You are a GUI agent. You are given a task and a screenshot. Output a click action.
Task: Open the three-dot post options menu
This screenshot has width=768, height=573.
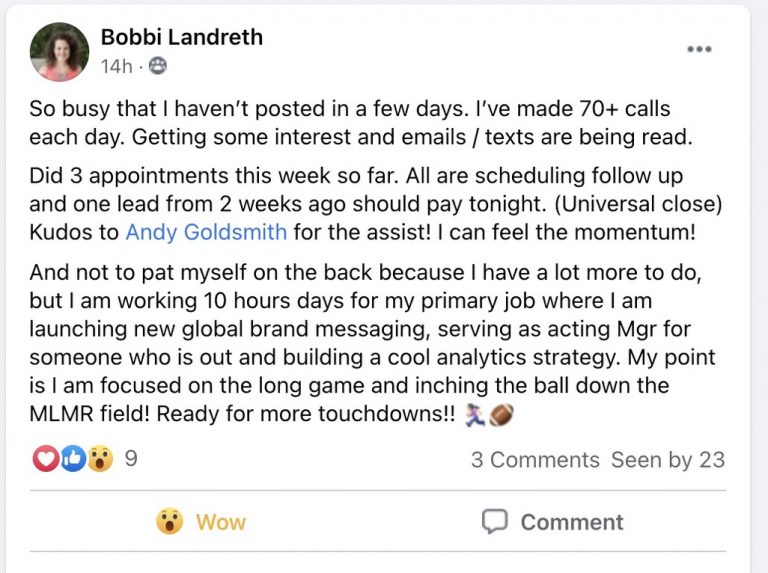[699, 49]
